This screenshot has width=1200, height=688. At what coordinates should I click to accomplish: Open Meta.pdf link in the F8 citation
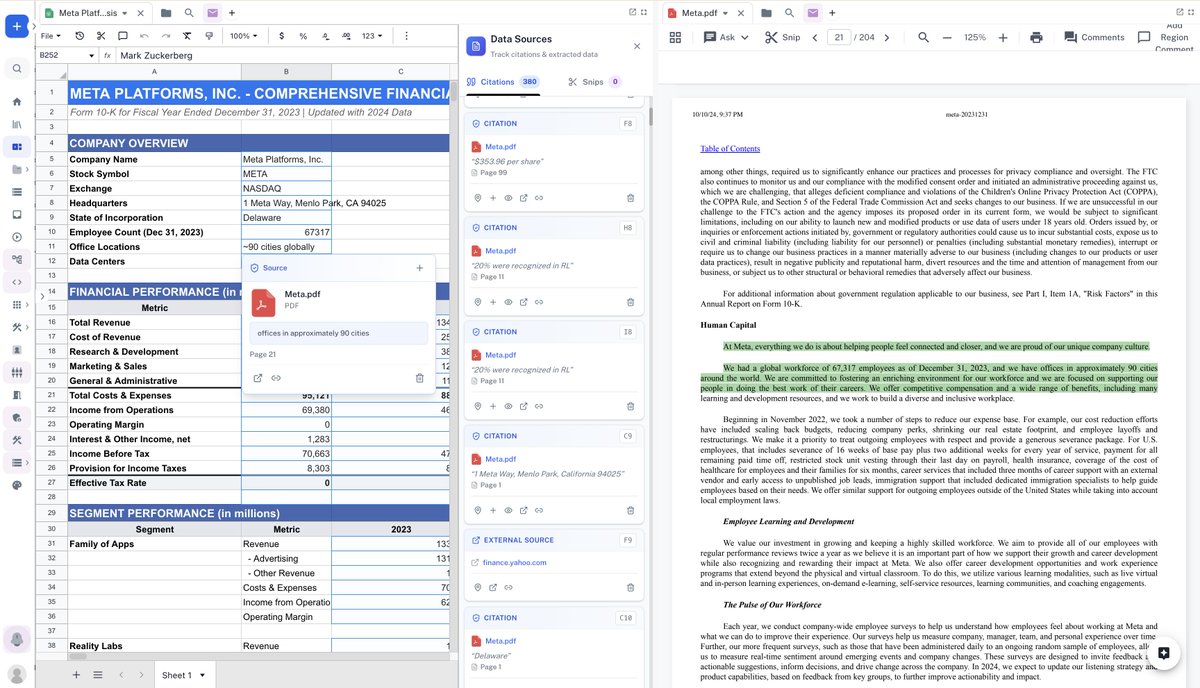(500, 147)
